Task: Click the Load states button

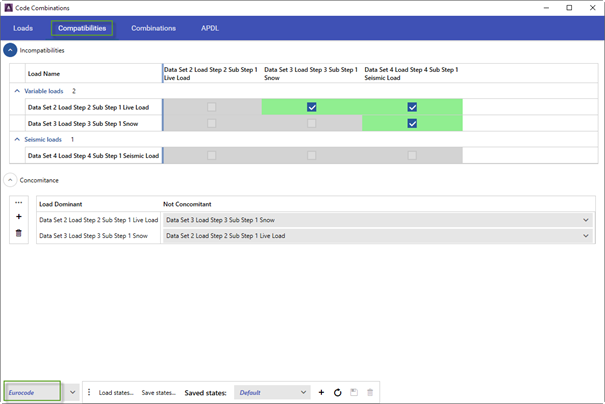Action: [x=116, y=393]
